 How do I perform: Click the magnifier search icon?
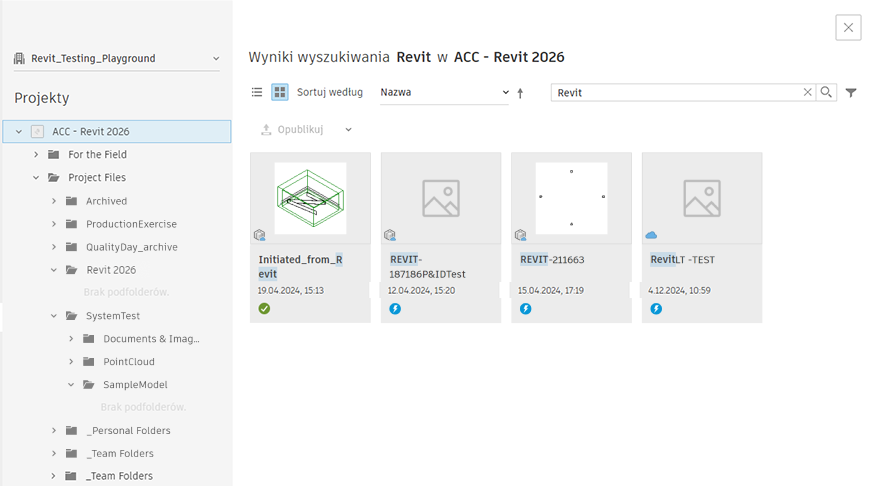826,92
